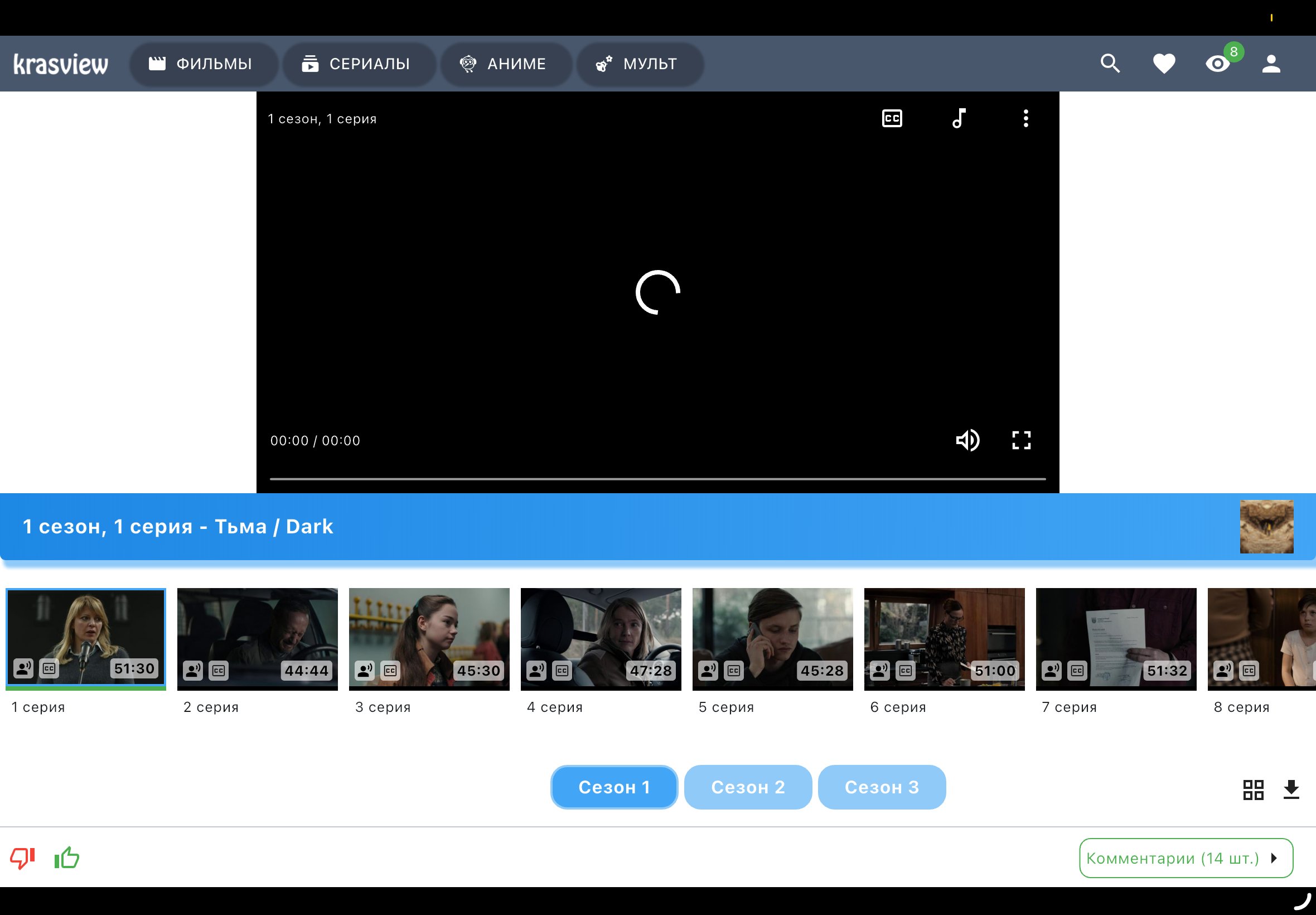Open the АНИМЕ menu

coord(504,64)
